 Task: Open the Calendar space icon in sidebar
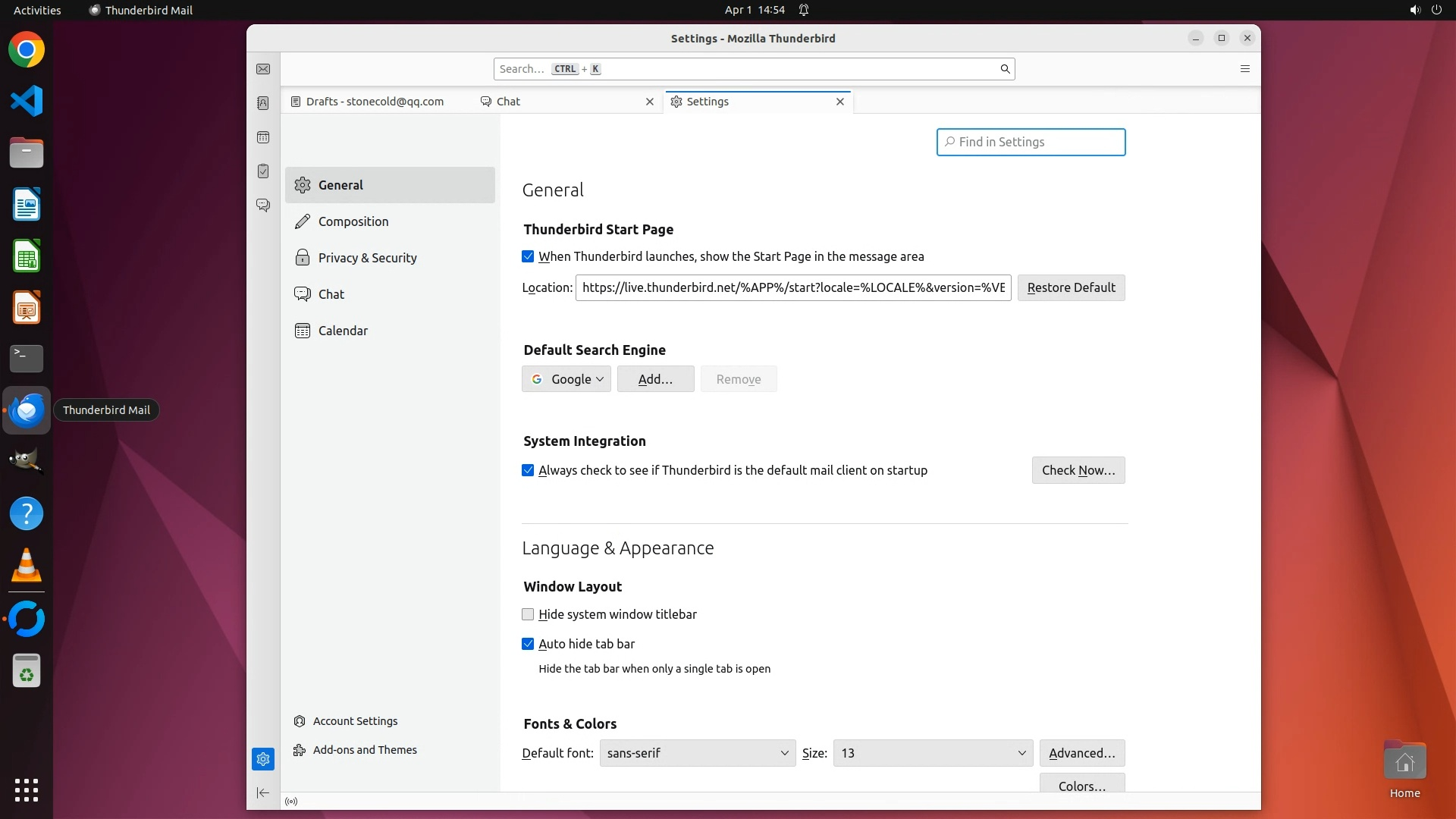[x=263, y=137]
